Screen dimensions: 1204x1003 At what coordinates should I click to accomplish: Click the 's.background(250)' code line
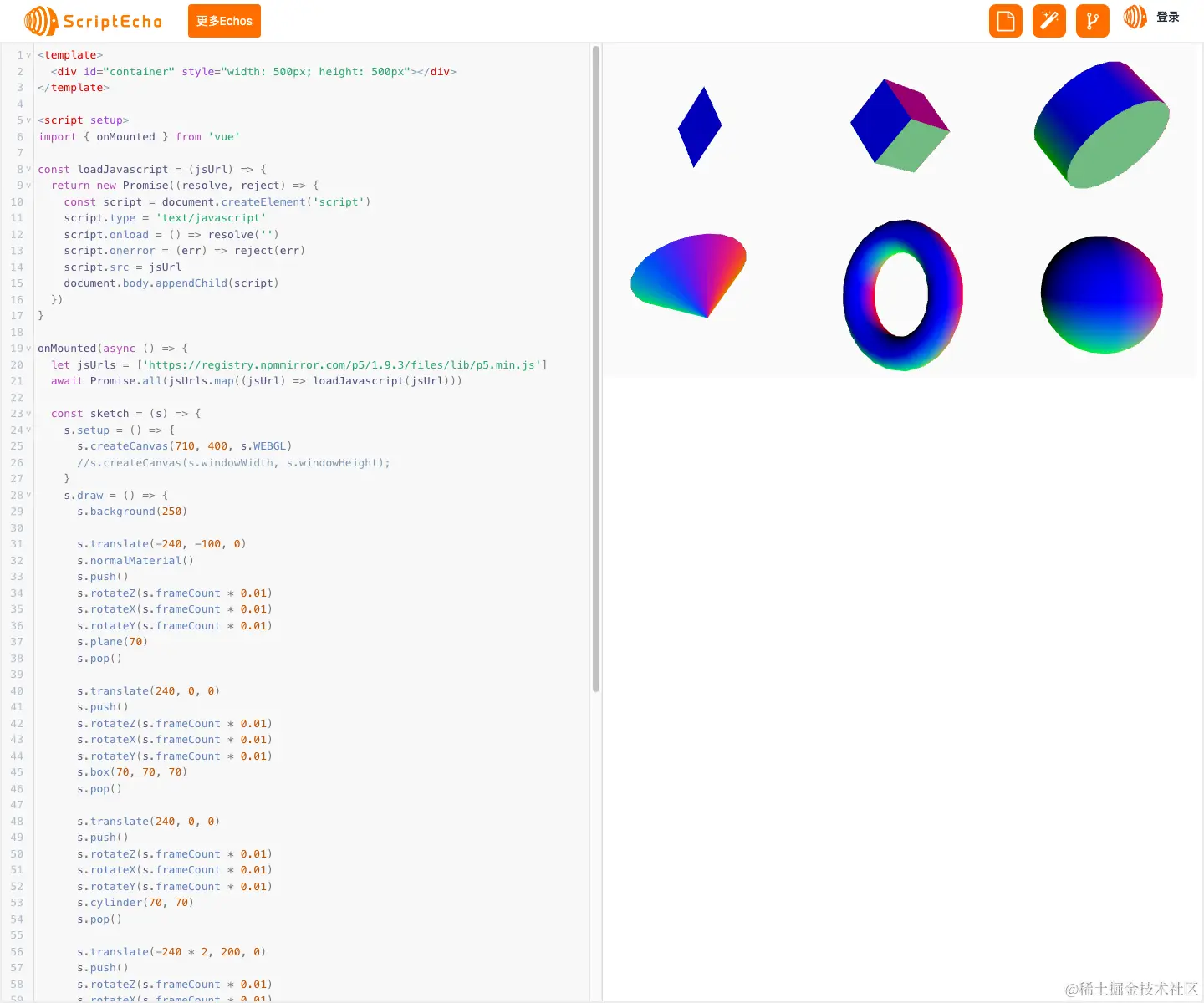click(x=132, y=512)
